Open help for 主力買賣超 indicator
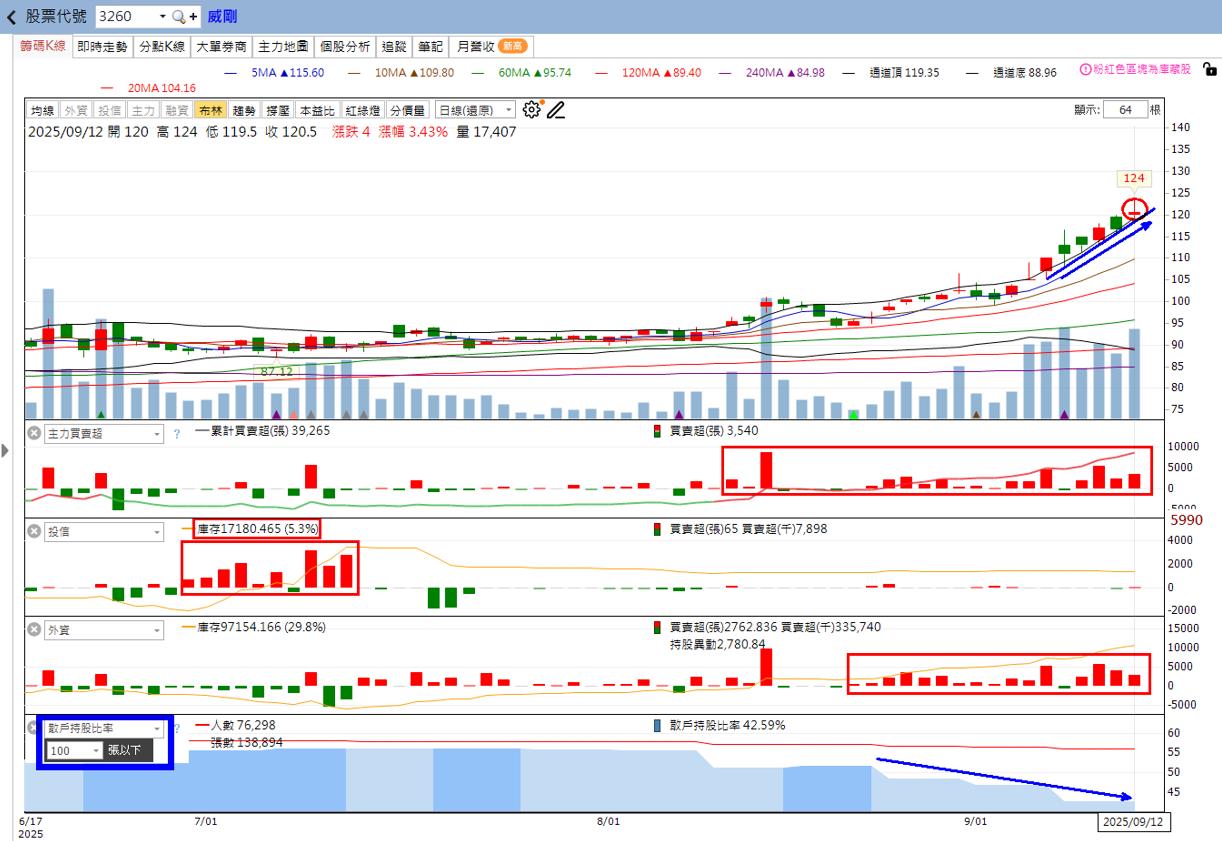This screenshot has height=841, width=1222. point(176,433)
